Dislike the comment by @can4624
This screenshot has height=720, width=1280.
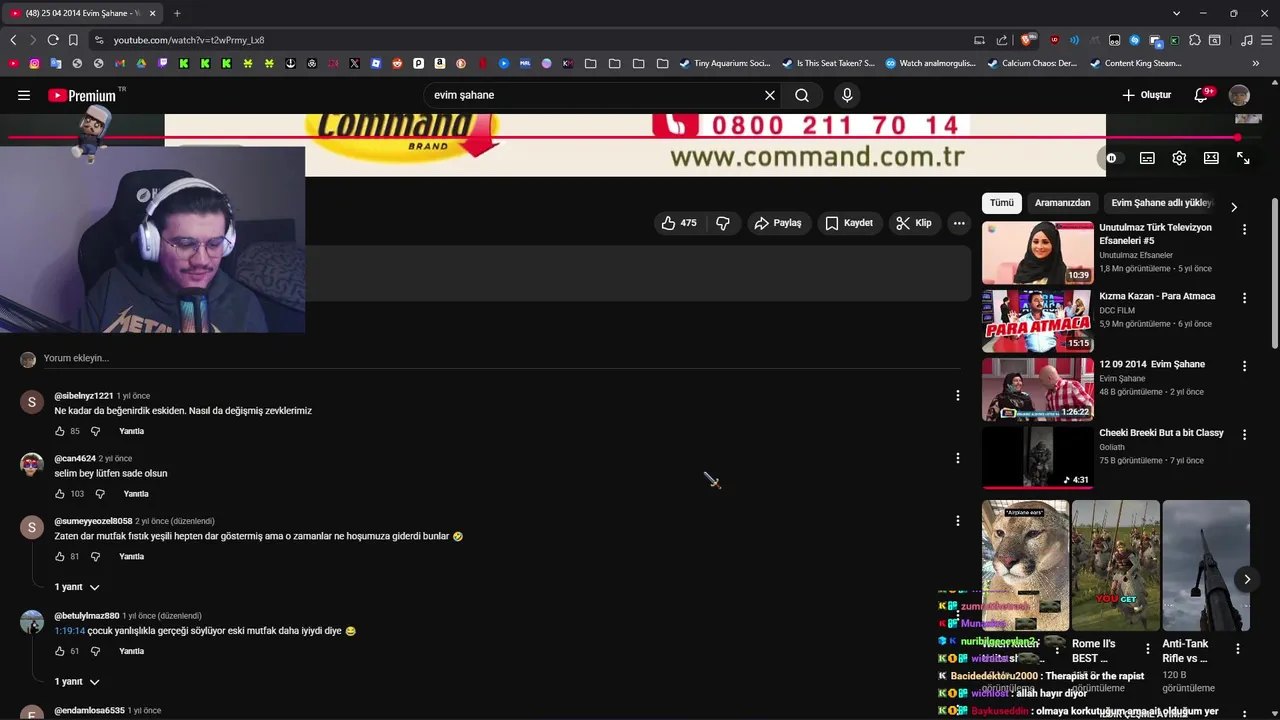tap(100, 494)
